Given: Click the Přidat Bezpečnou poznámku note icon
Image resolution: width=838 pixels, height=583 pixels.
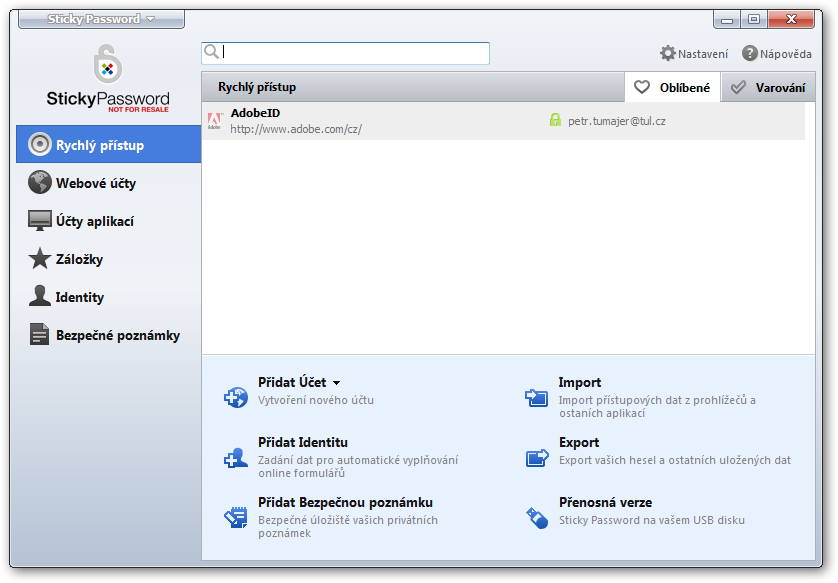Looking at the screenshot, I should pyautogui.click(x=236, y=518).
